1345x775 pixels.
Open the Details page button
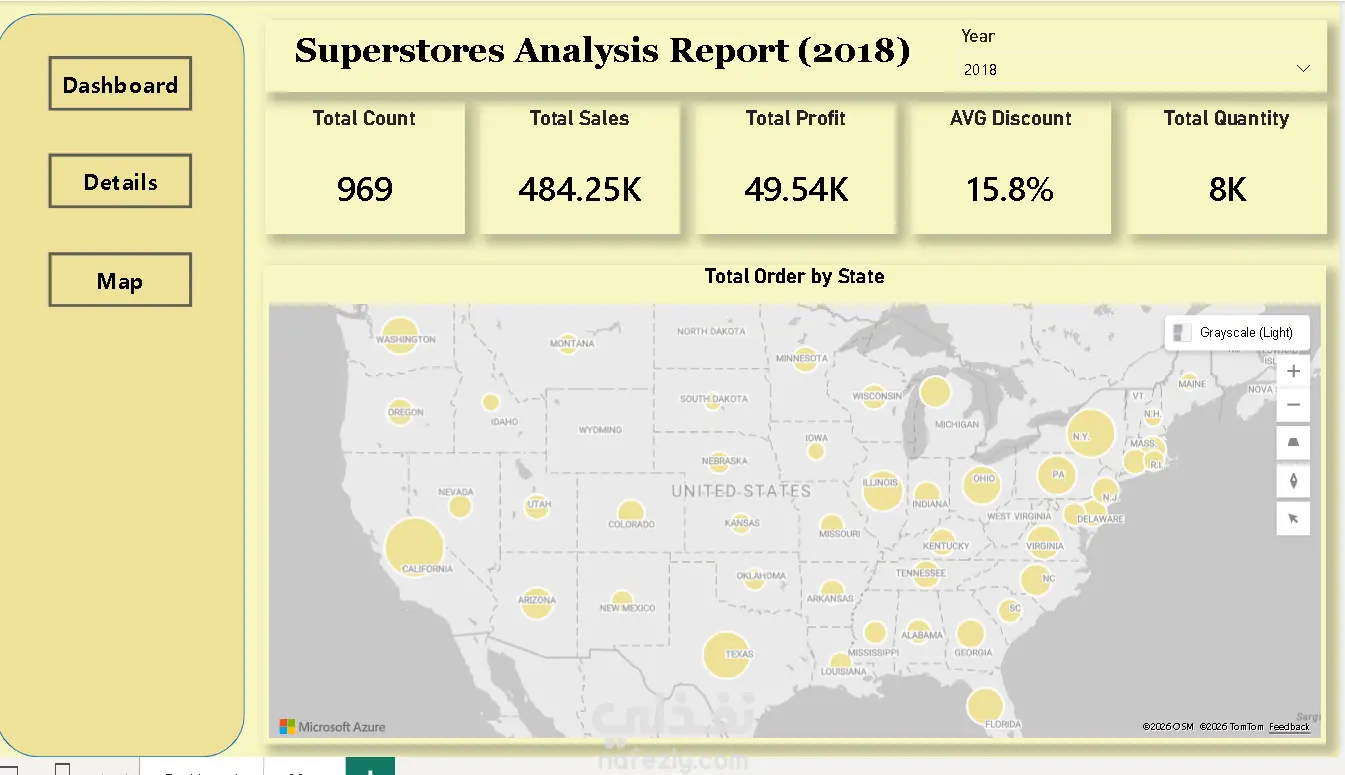[x=120, y=182]
